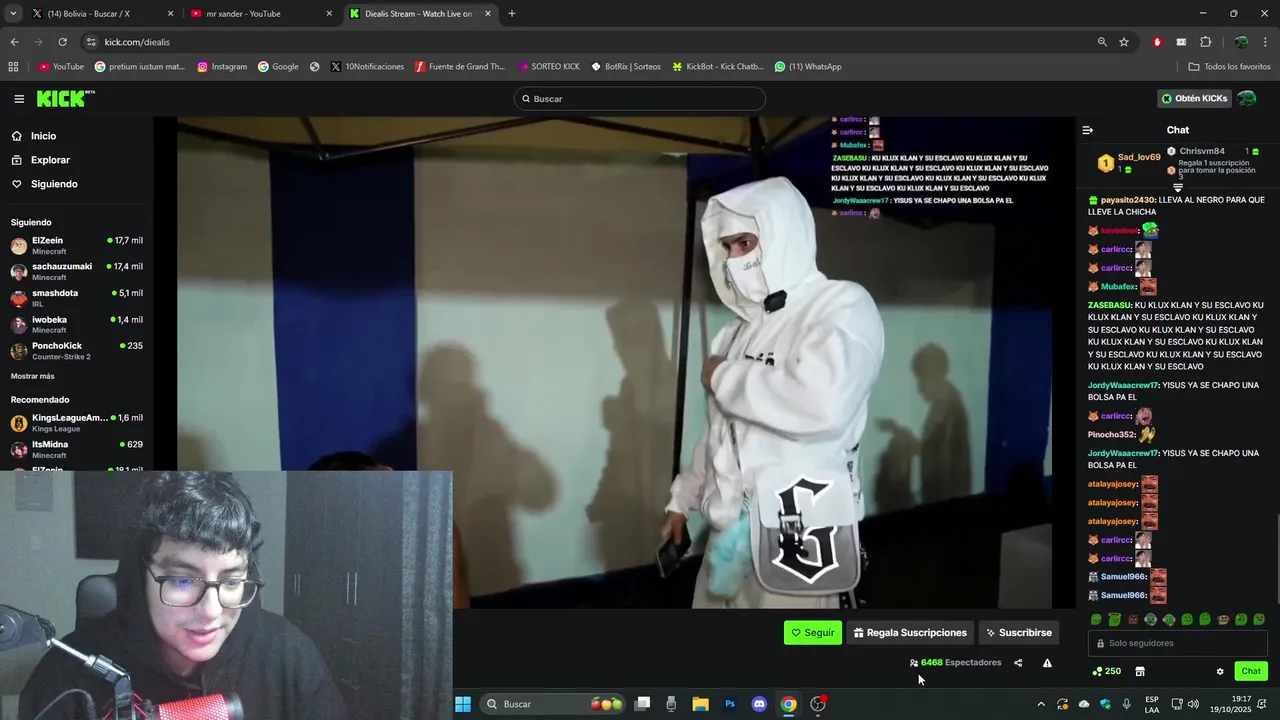Image resolution: width=1280 pixels, height=720 pixels.
Task: Open the Chrome zoom magnifier icon
Action: pos(1102,42)
